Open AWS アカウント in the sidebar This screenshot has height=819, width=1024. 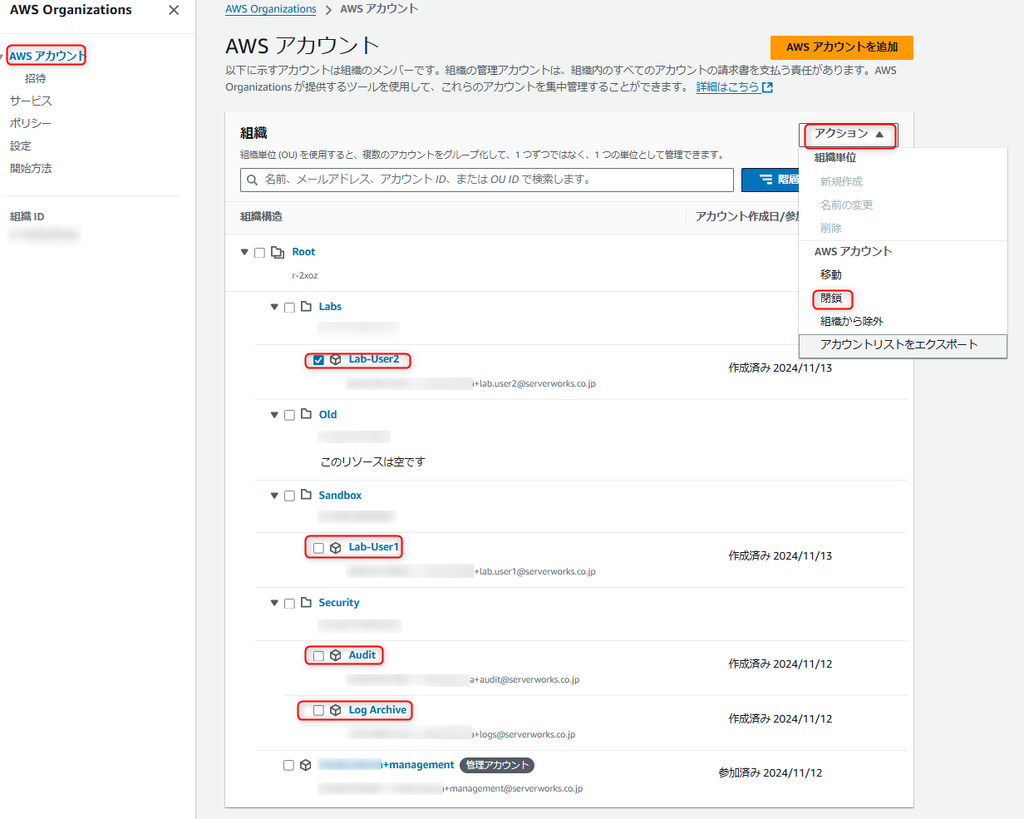(x=47, y=56)
